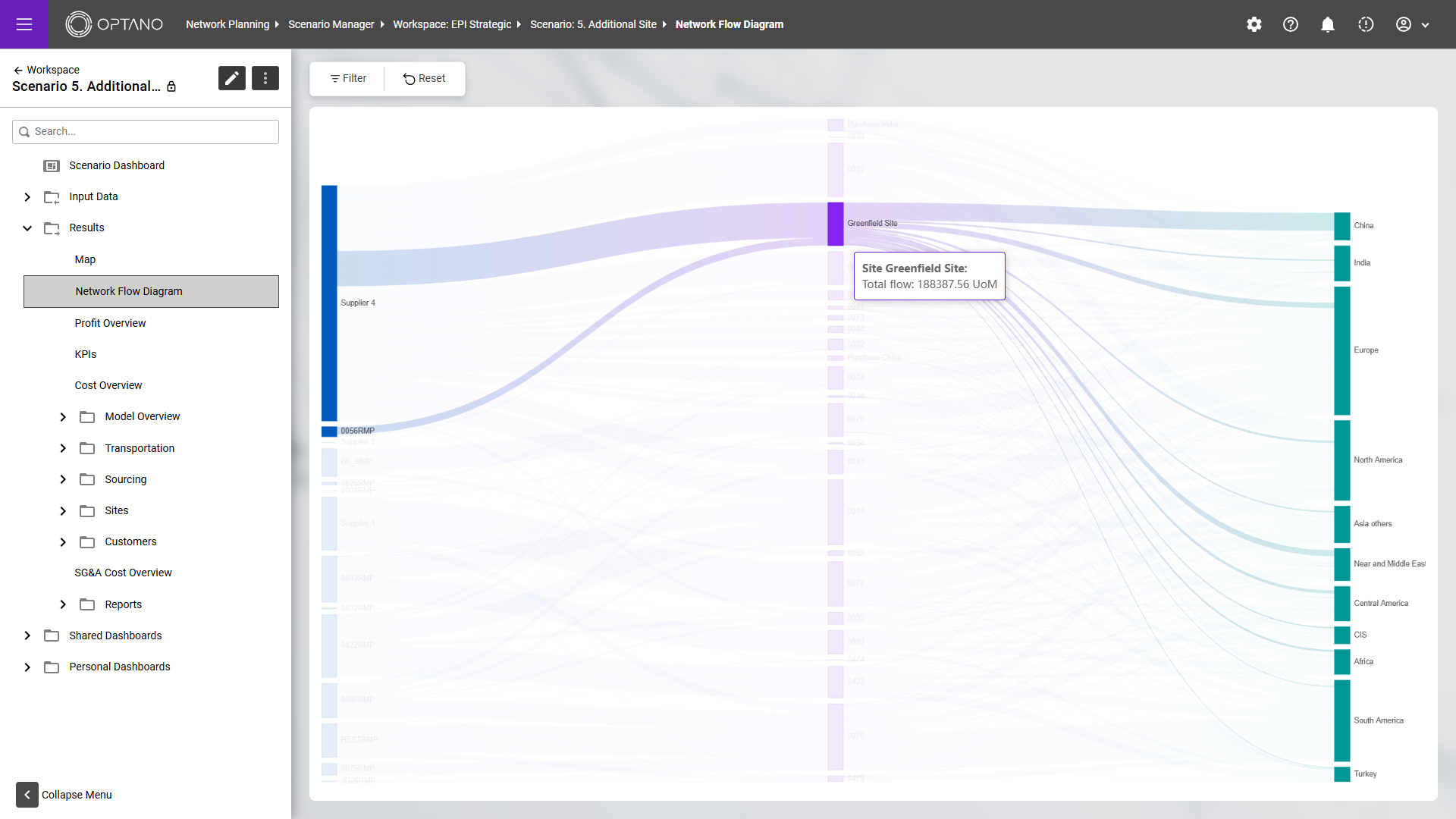Screen dimensions: 1456x819
Task: Select the KPIs menu entry
Action: click(86, 354)
